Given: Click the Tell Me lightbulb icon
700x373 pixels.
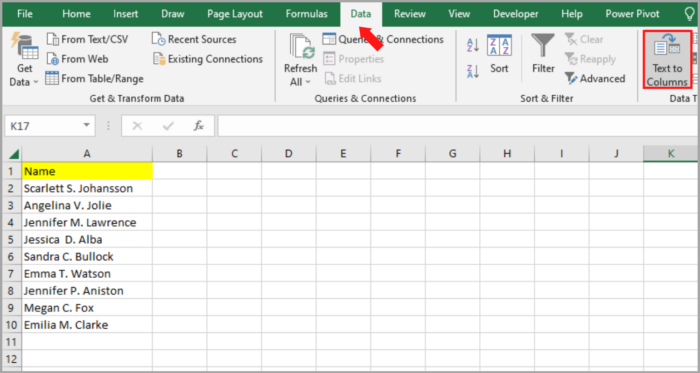Looking at the screenshot, I should 690,14.
